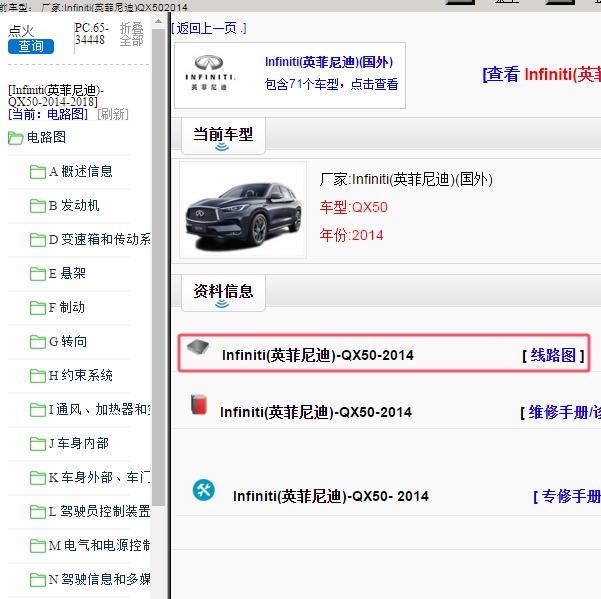601x599 pixels.
Task: Click folder icon beside J 车身内部
Action: pyautogui.click(x=38, y=444)
